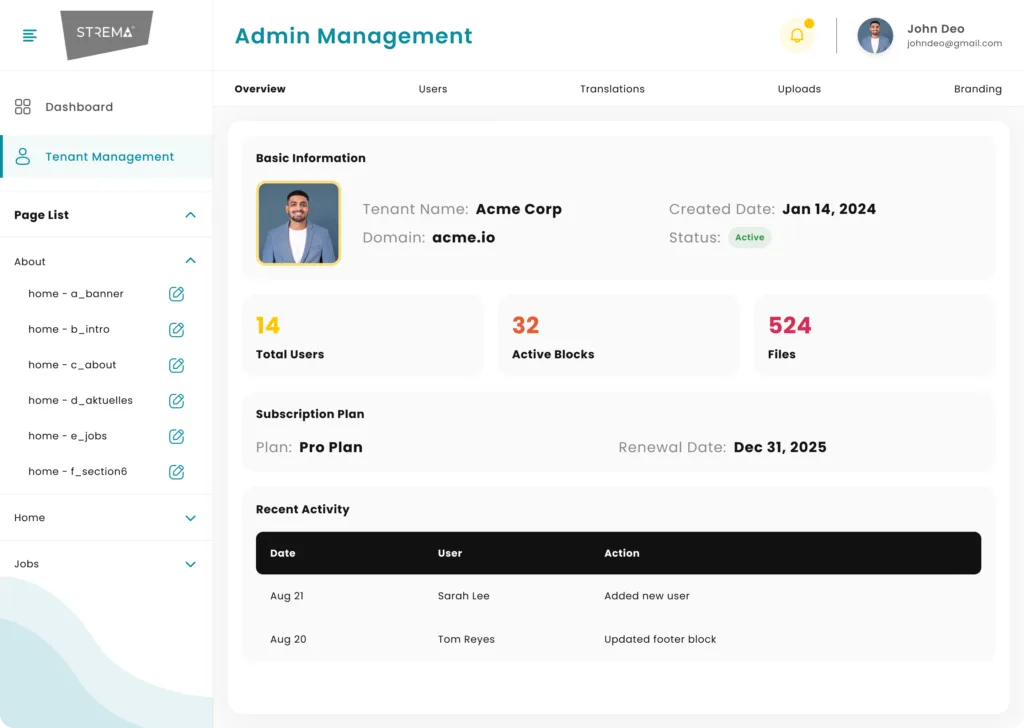This screenshot has width=1024, height=728.
Task: Expand the Jobs group chevron
Action: 190,564
